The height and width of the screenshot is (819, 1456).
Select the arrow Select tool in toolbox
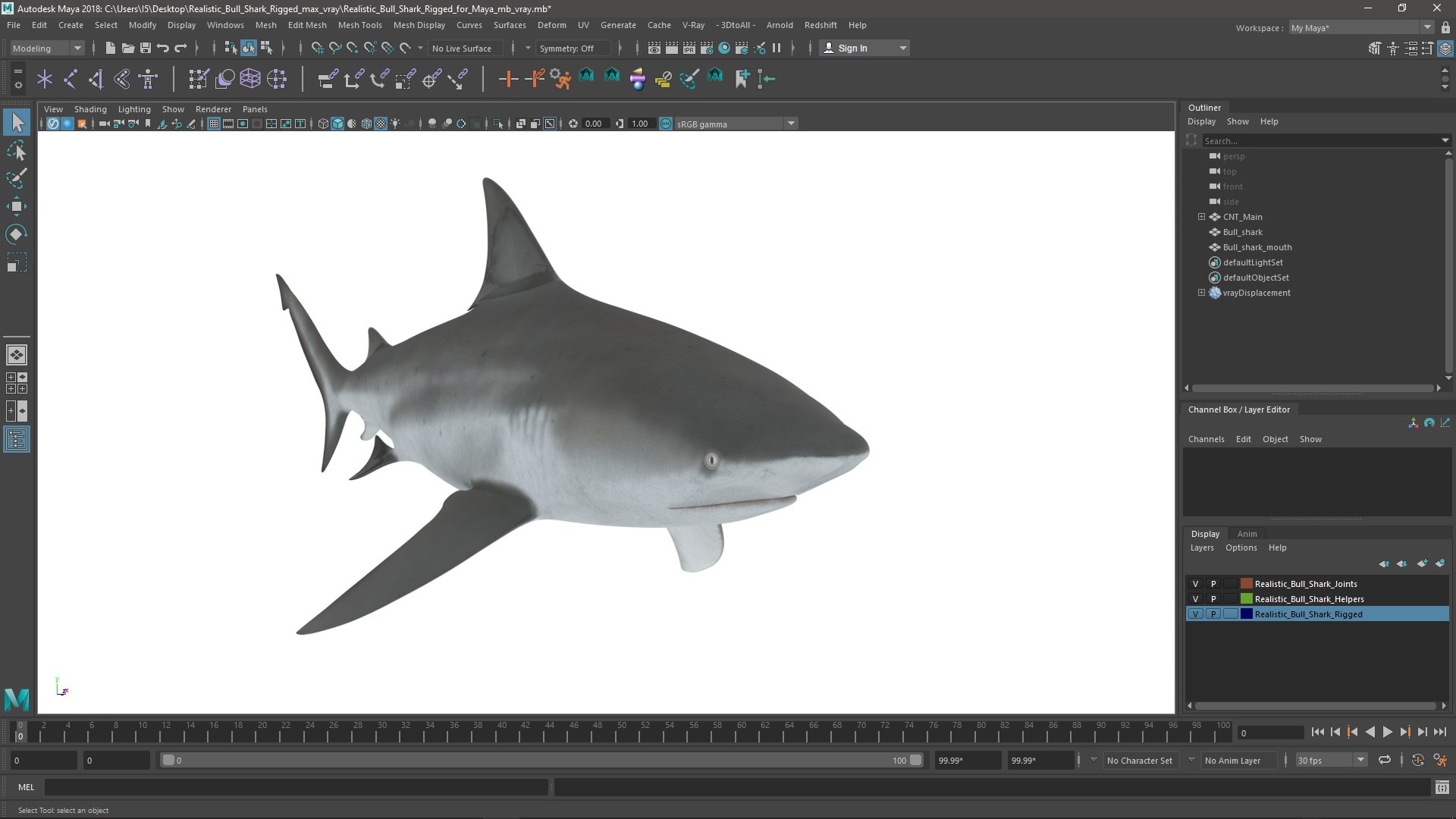pyautogui.click(x=17, y=122)
